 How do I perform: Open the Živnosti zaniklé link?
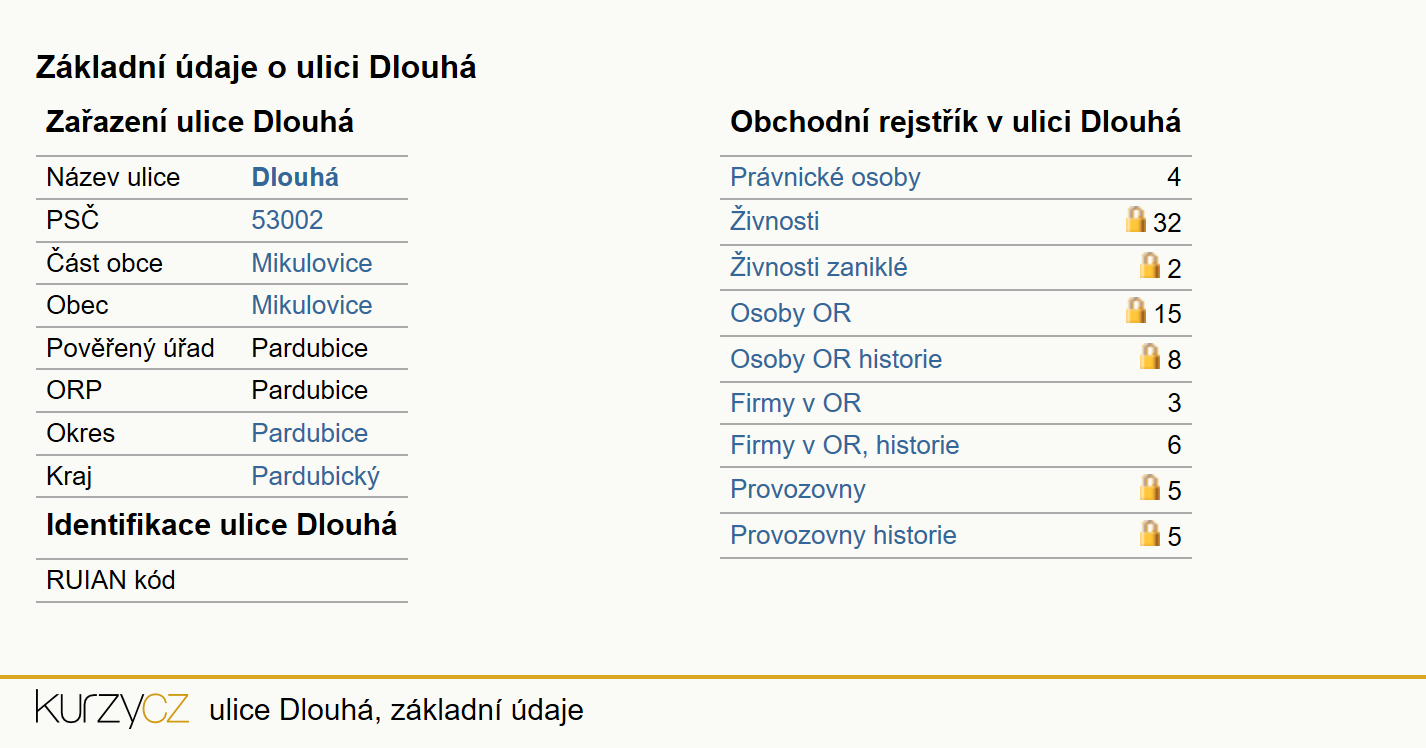click(x=819, y=267)
